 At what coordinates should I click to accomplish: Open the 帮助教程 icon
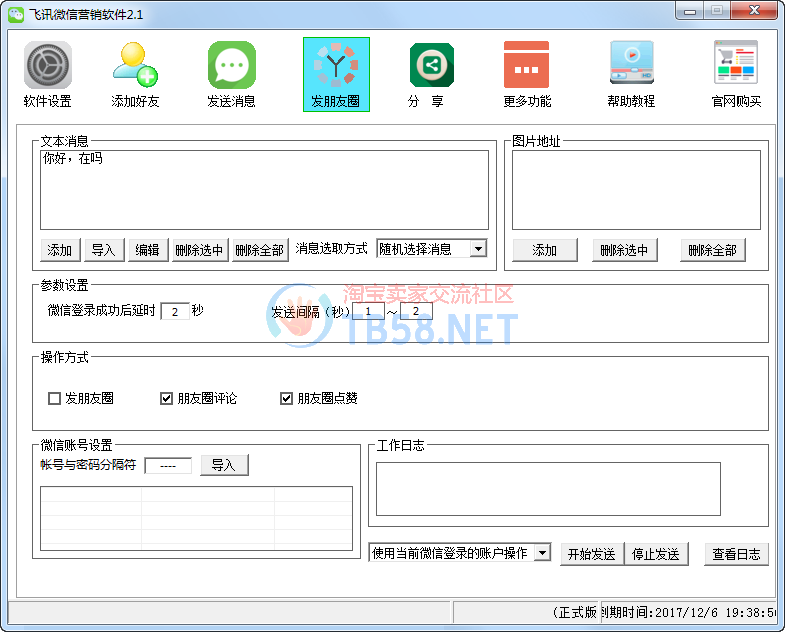[x=631, y=65]
